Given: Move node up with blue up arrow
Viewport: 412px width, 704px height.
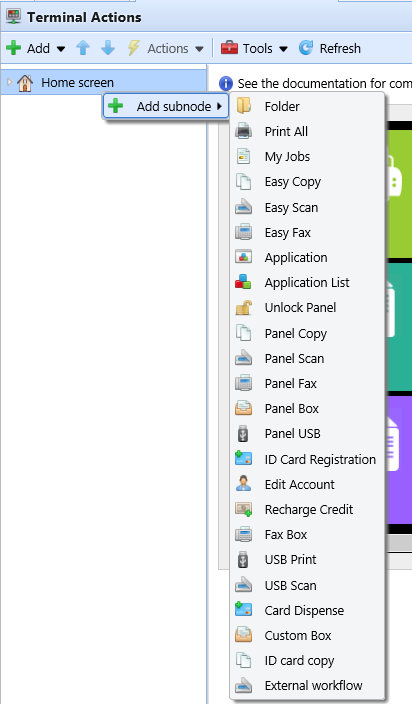Looking at the screenshot, I should [83, 48].
